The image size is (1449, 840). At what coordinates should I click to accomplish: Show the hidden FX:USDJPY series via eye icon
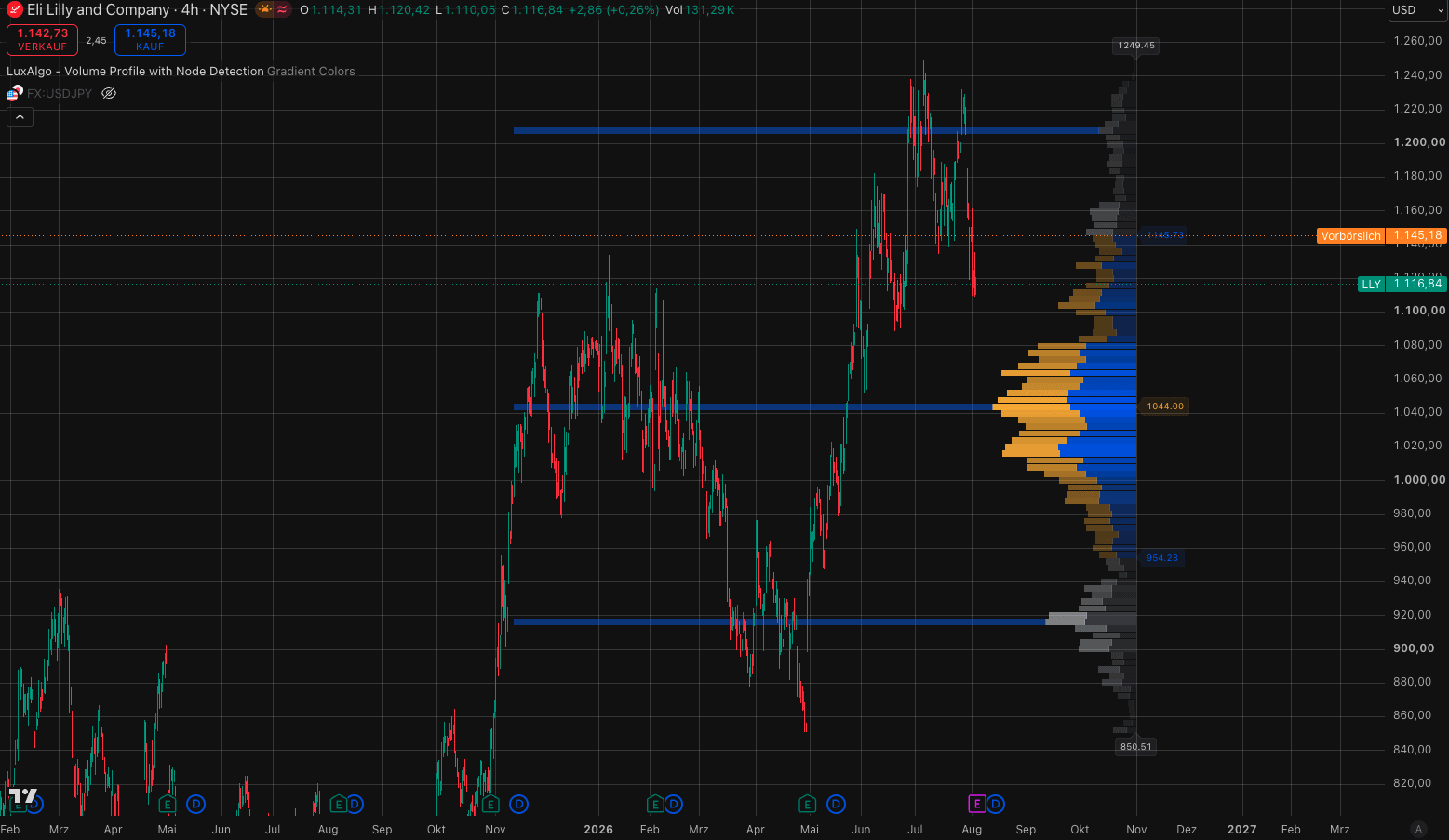109,93
